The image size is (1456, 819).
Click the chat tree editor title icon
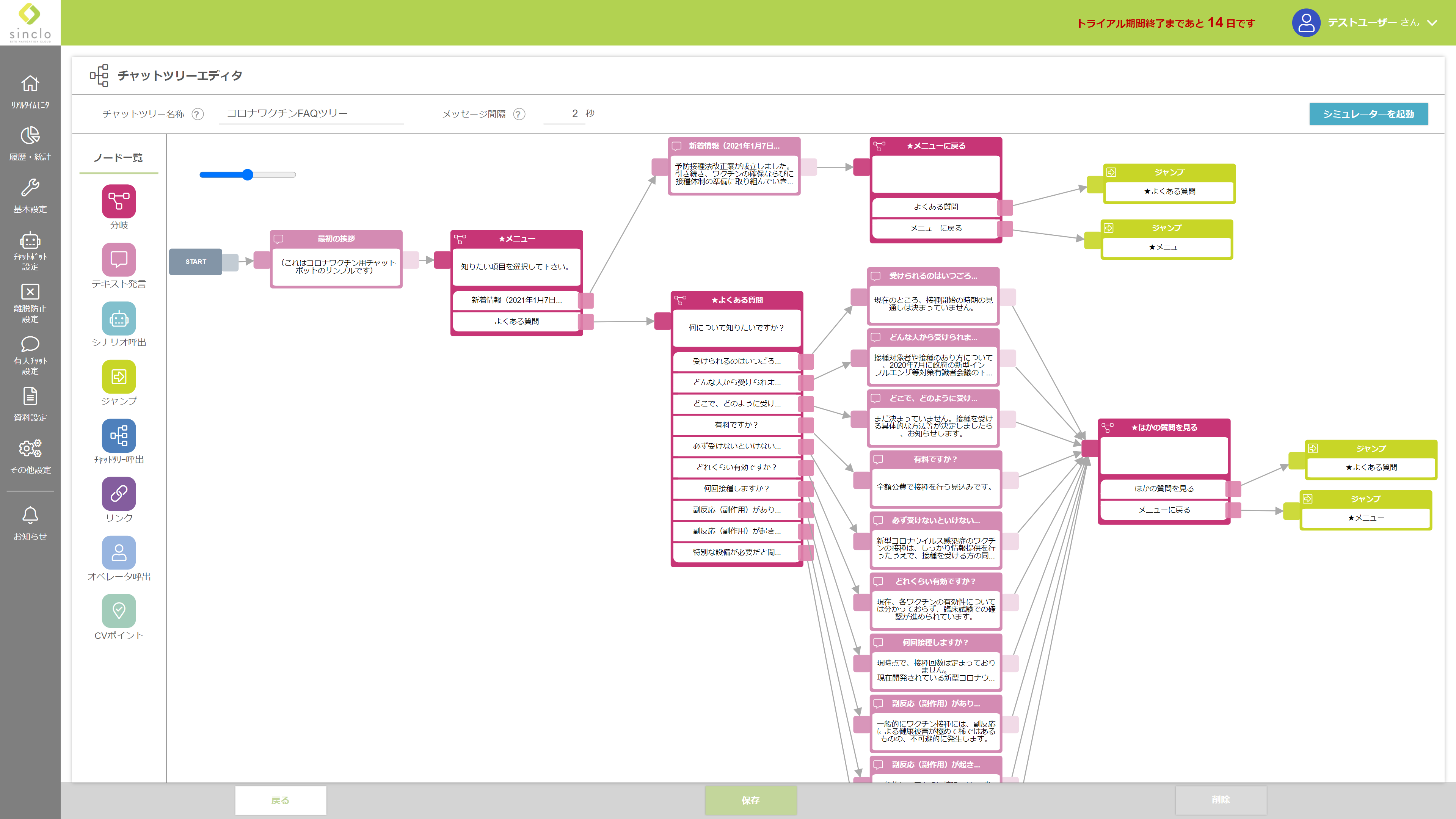[x=99, y=75]
